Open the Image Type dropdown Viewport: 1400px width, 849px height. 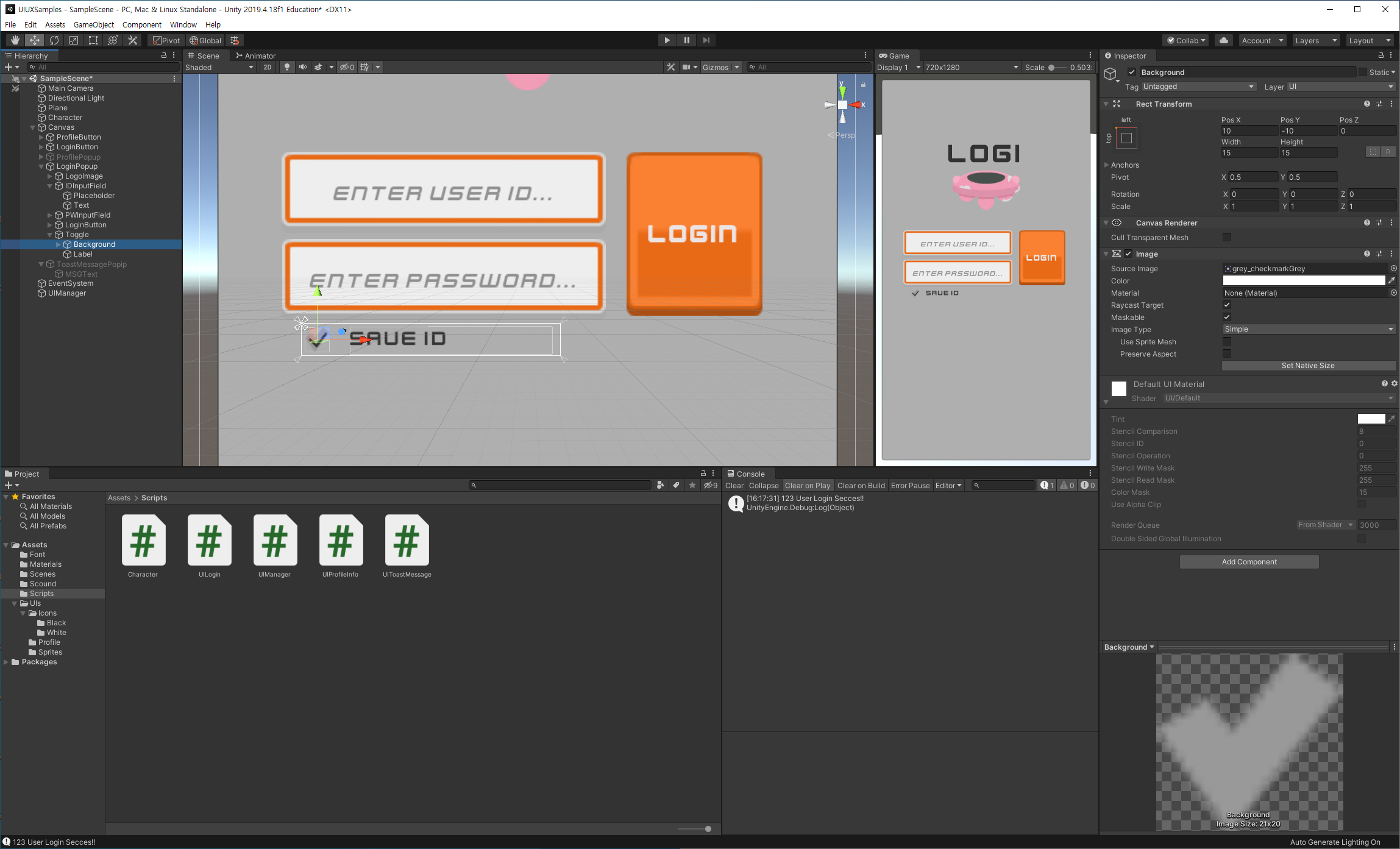click(1309, 329)
